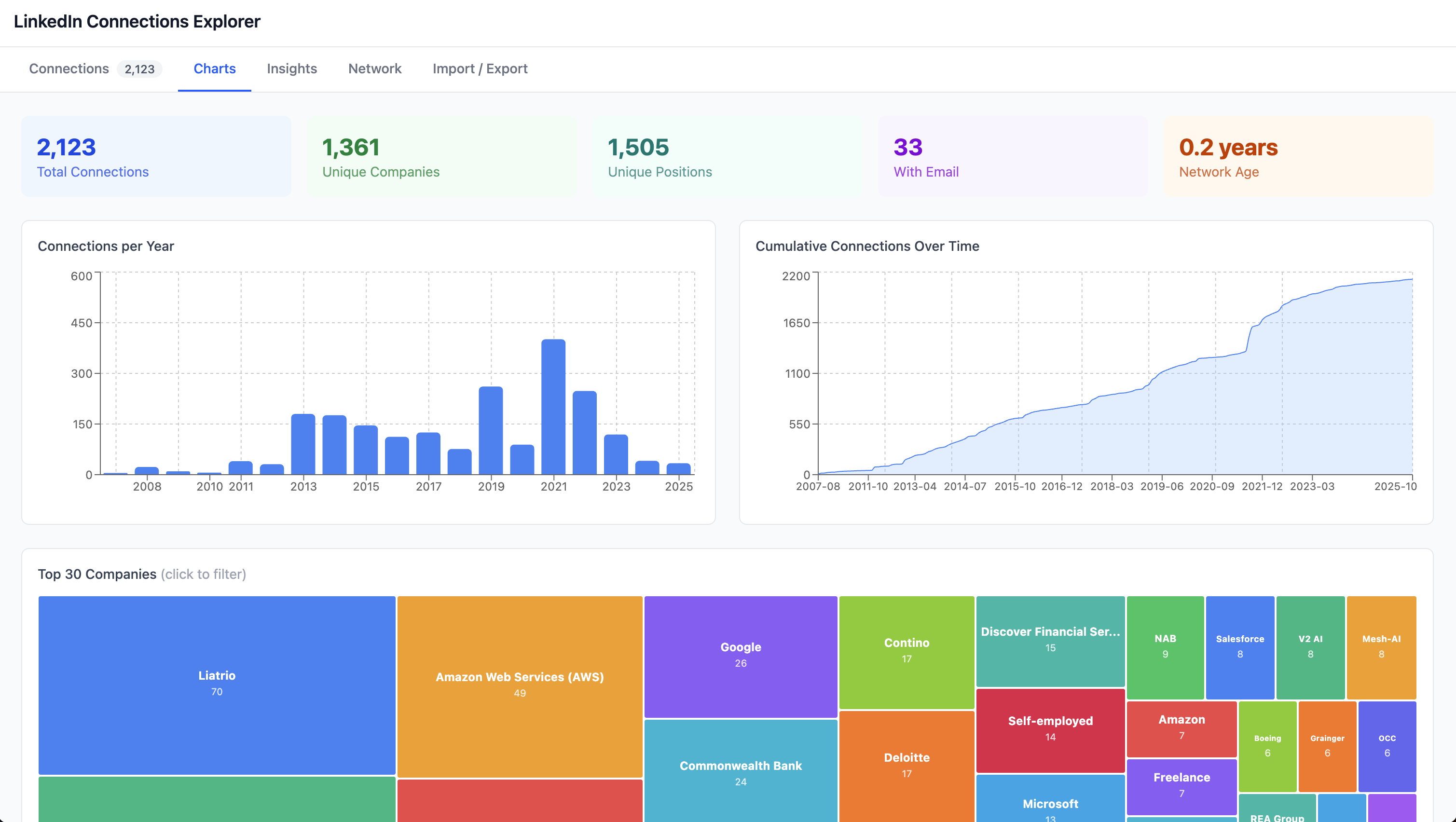This screenshot has height=822, width=1456.
Task: Filter by the Liatrio treemap tile
Action: [217, 685]
